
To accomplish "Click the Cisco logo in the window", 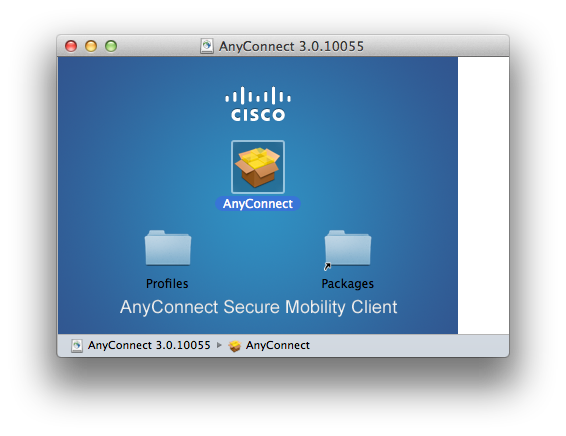I will click(258, 104).
